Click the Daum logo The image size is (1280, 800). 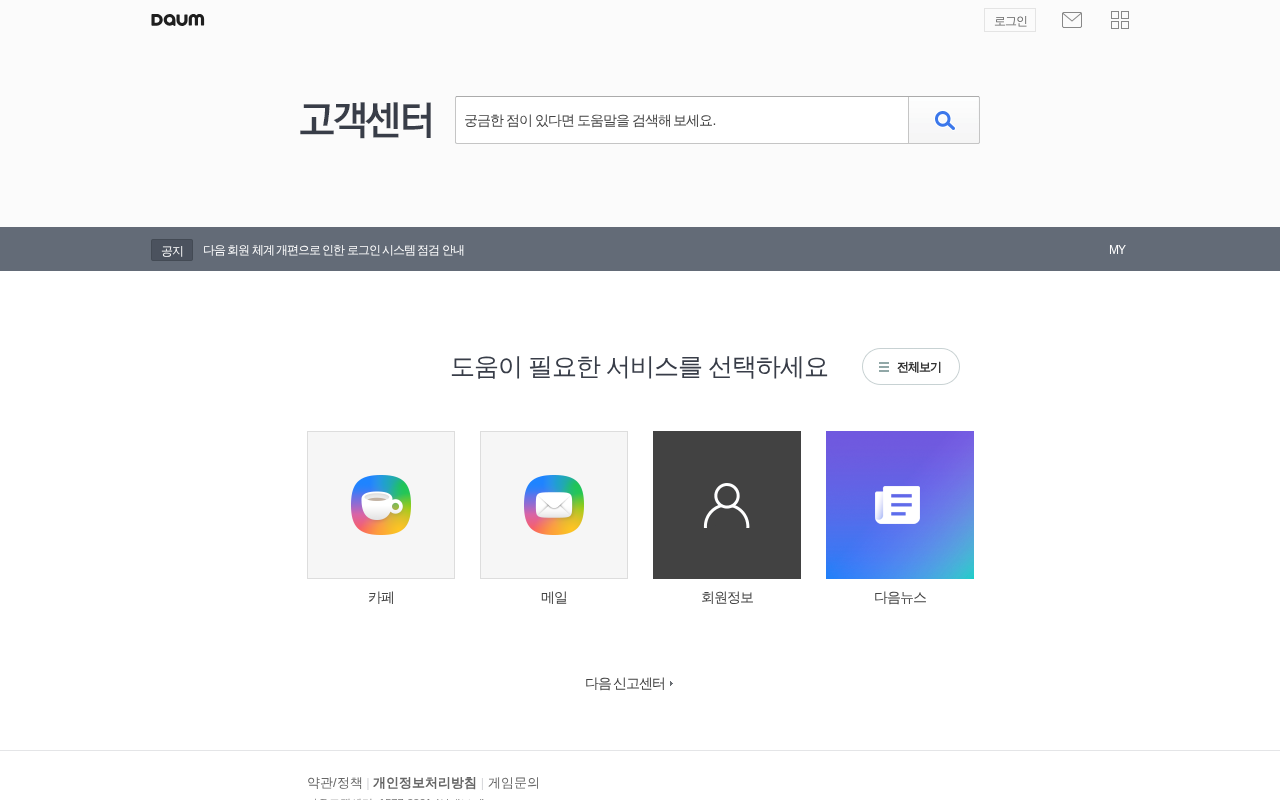coord(177,20)
